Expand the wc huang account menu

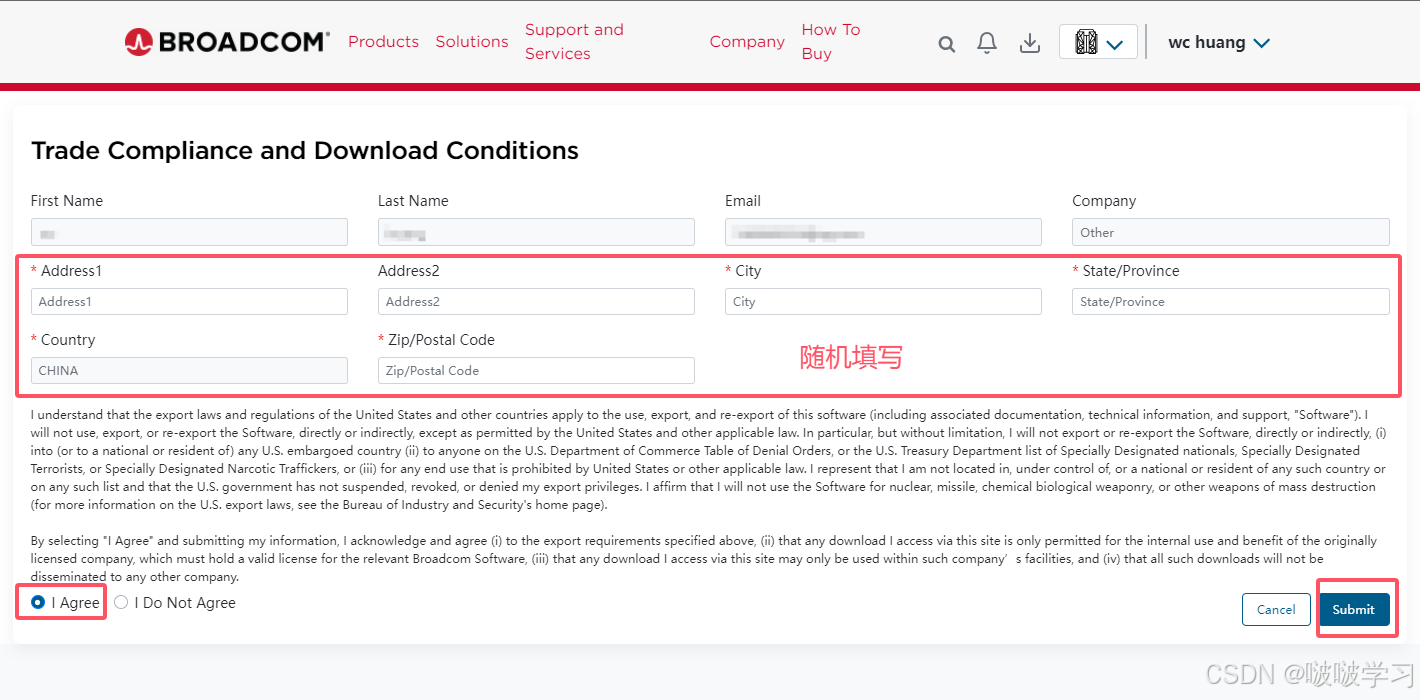(x=1219, y=42)
